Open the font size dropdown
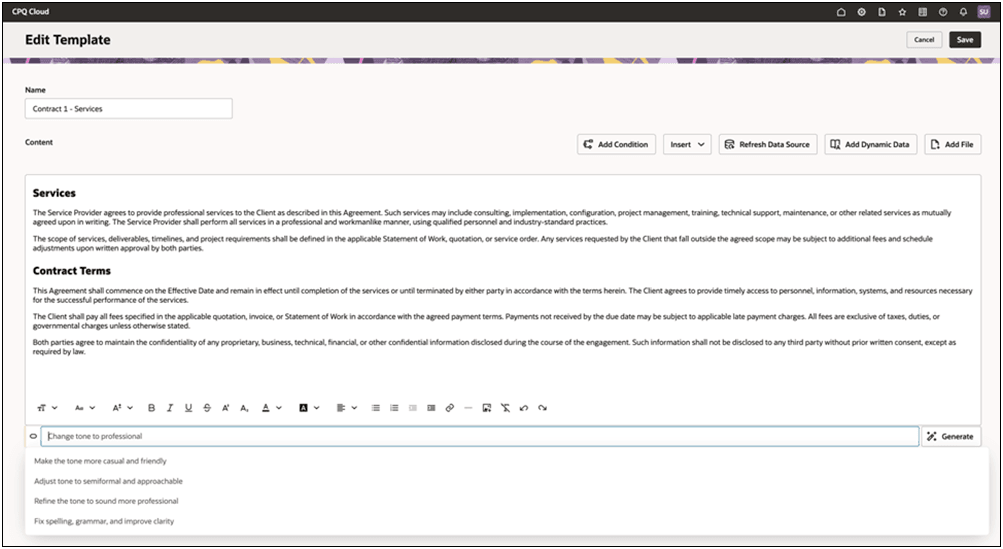This screenshot has height=549, width=1003. click(123, 408)
